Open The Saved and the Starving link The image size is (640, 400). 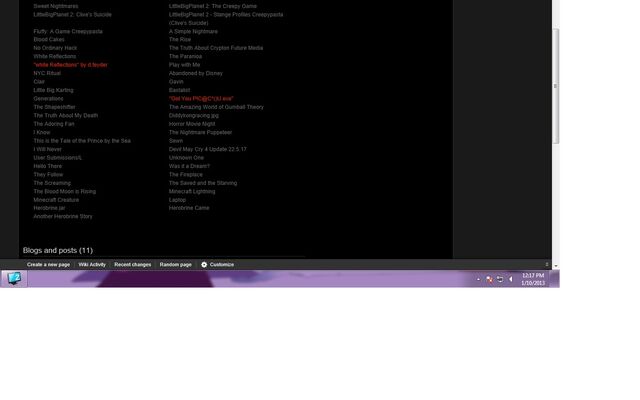point(203,183)
